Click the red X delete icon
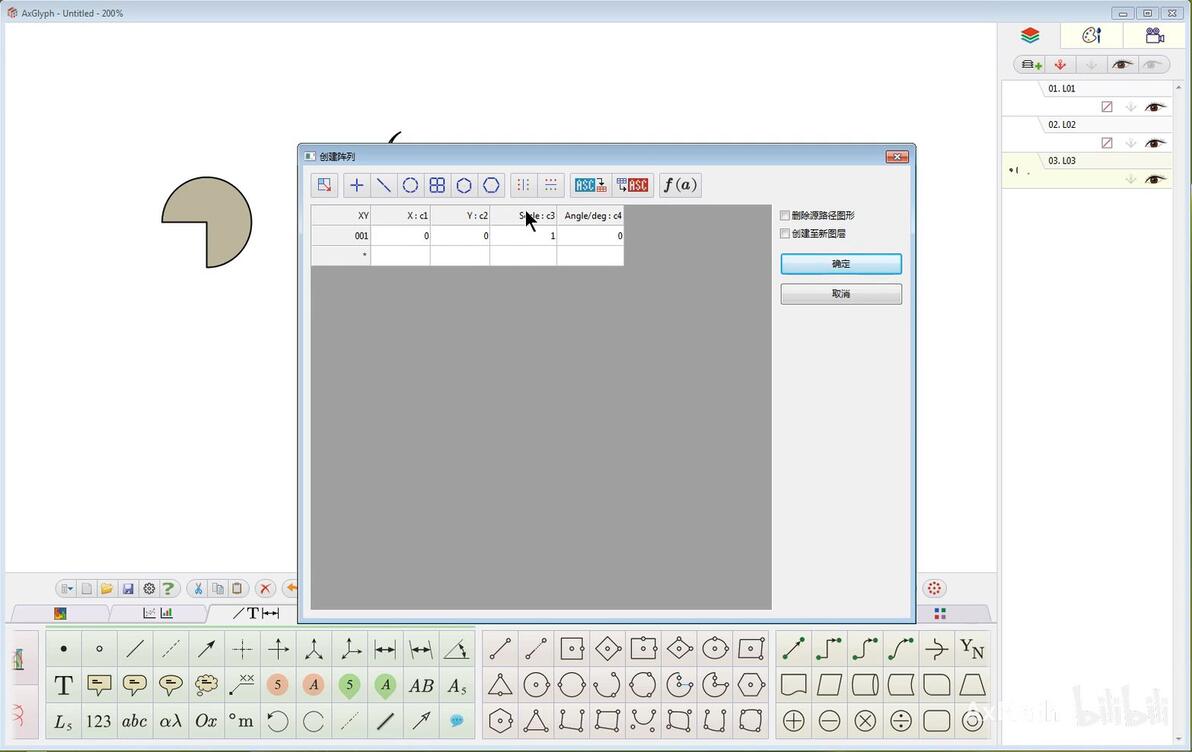The width and height of the screenshot is (1192, 752). click(x=265, y=589)
